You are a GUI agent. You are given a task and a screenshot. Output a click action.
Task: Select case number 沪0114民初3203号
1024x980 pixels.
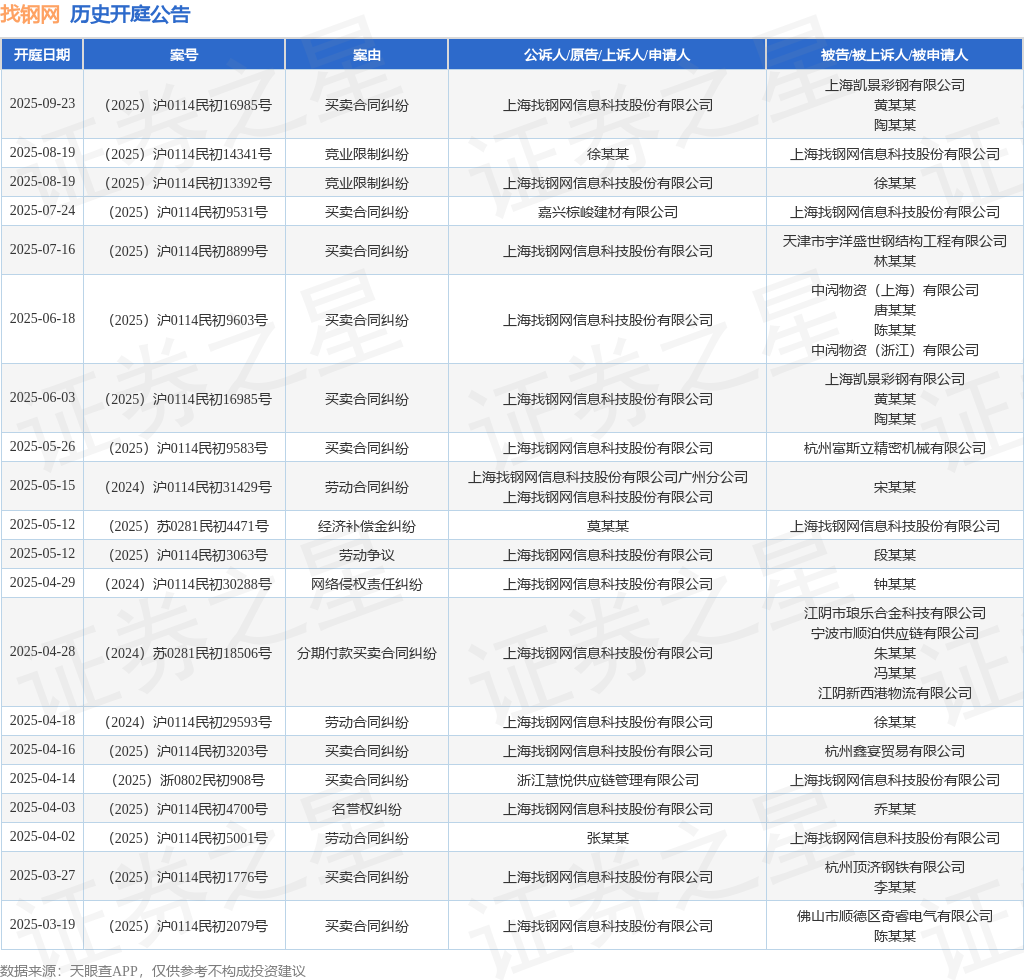(188, 751)
